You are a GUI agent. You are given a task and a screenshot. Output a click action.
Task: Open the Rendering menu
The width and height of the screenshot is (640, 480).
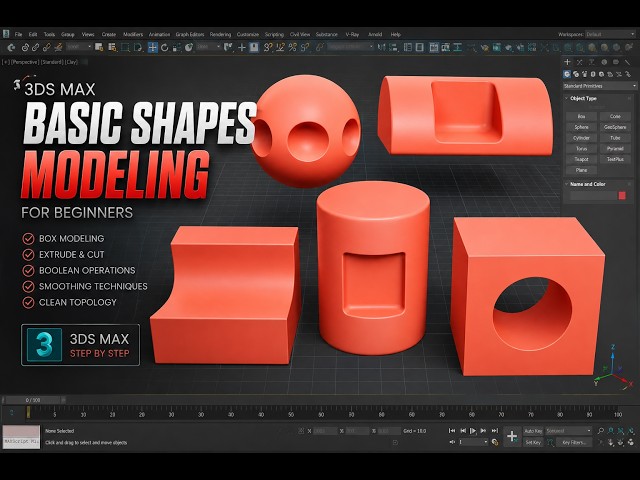pyautogui.click(x=220, y=34)
